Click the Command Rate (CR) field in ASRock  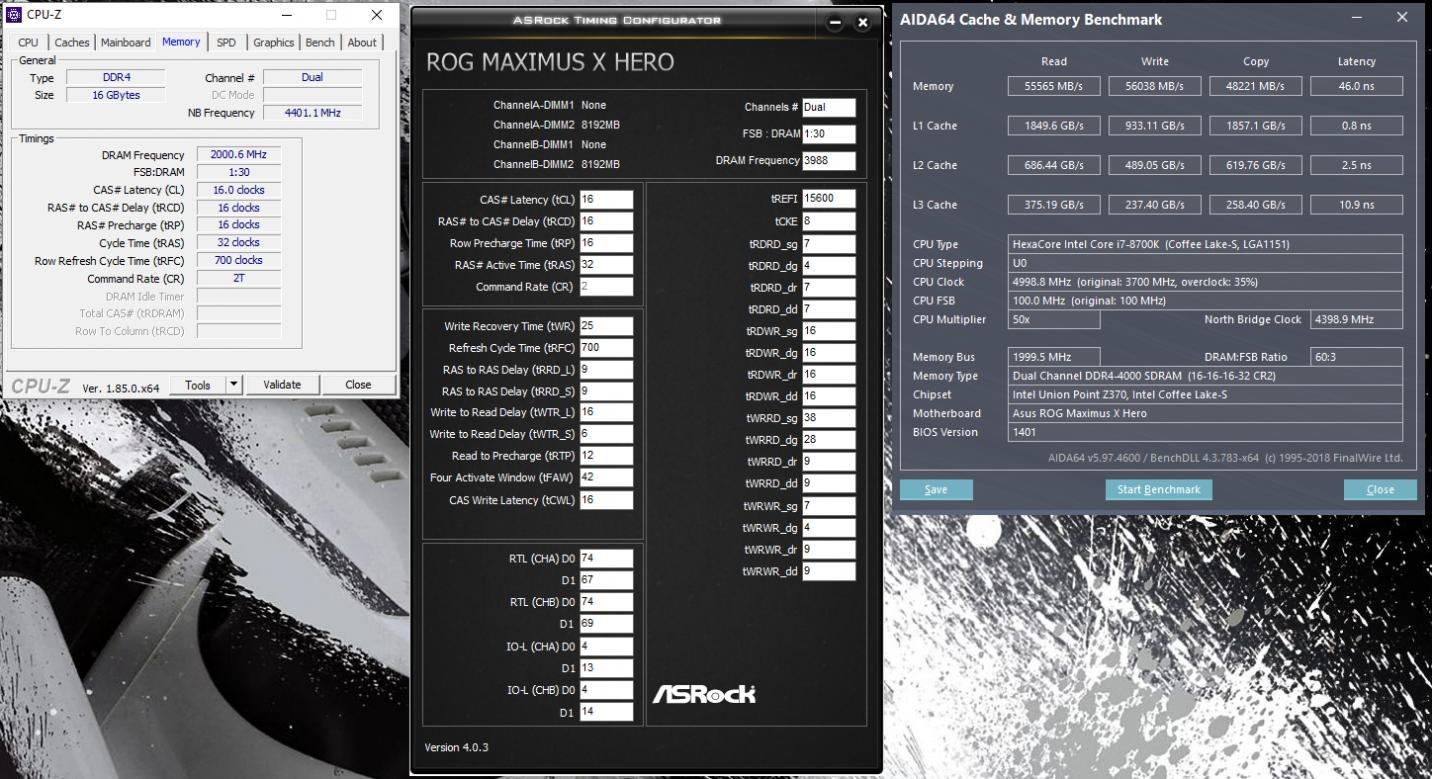[x=606, y=287]
